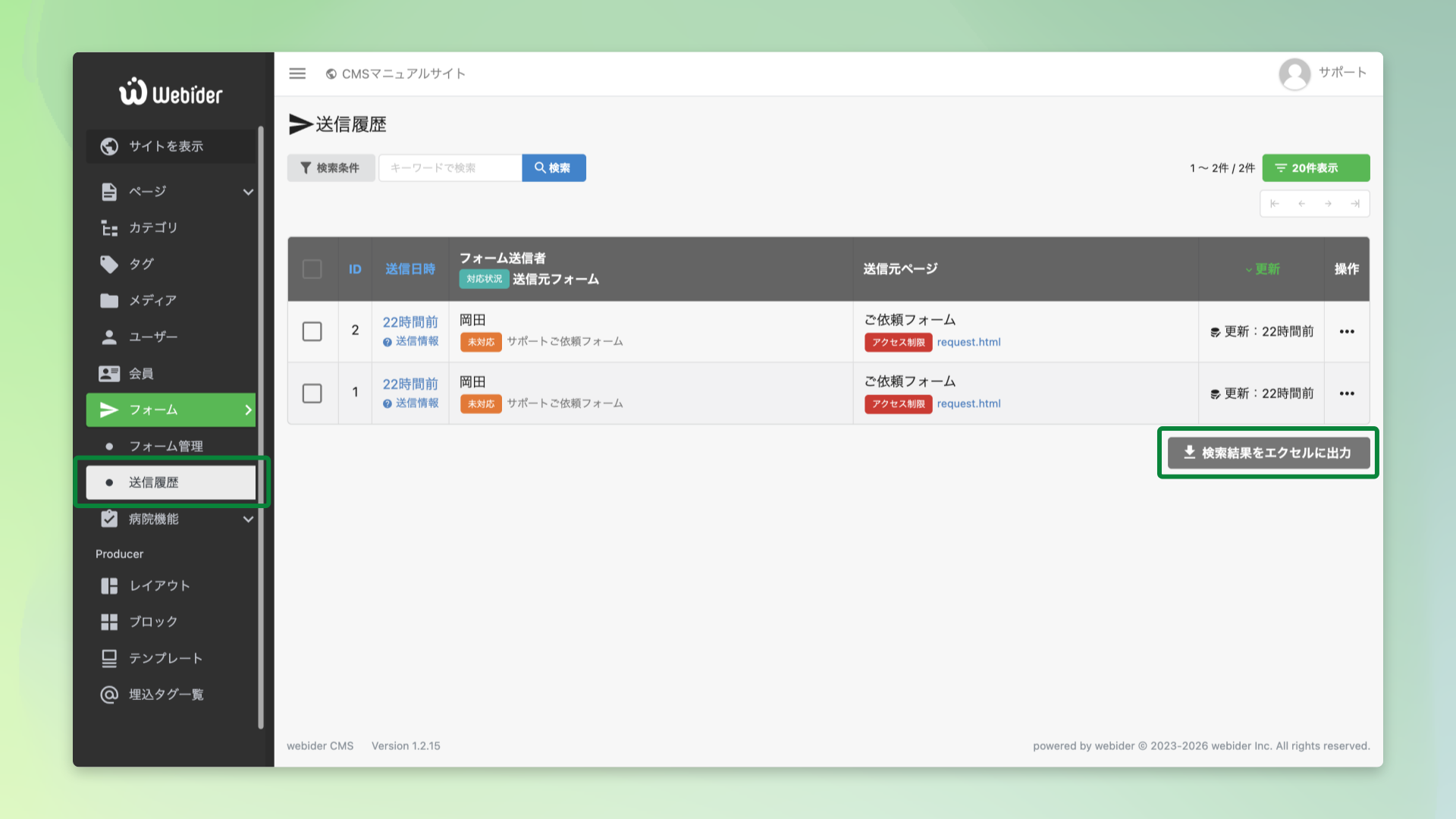Open actions menu for row ID 2
This screenshot has height=819, width=1456.
(1347, 331)
